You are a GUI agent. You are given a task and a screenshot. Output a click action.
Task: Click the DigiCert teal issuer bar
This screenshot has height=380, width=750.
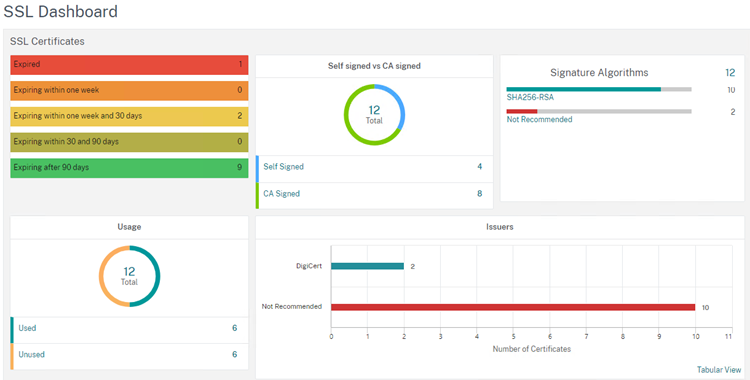[x=367, y=266]
